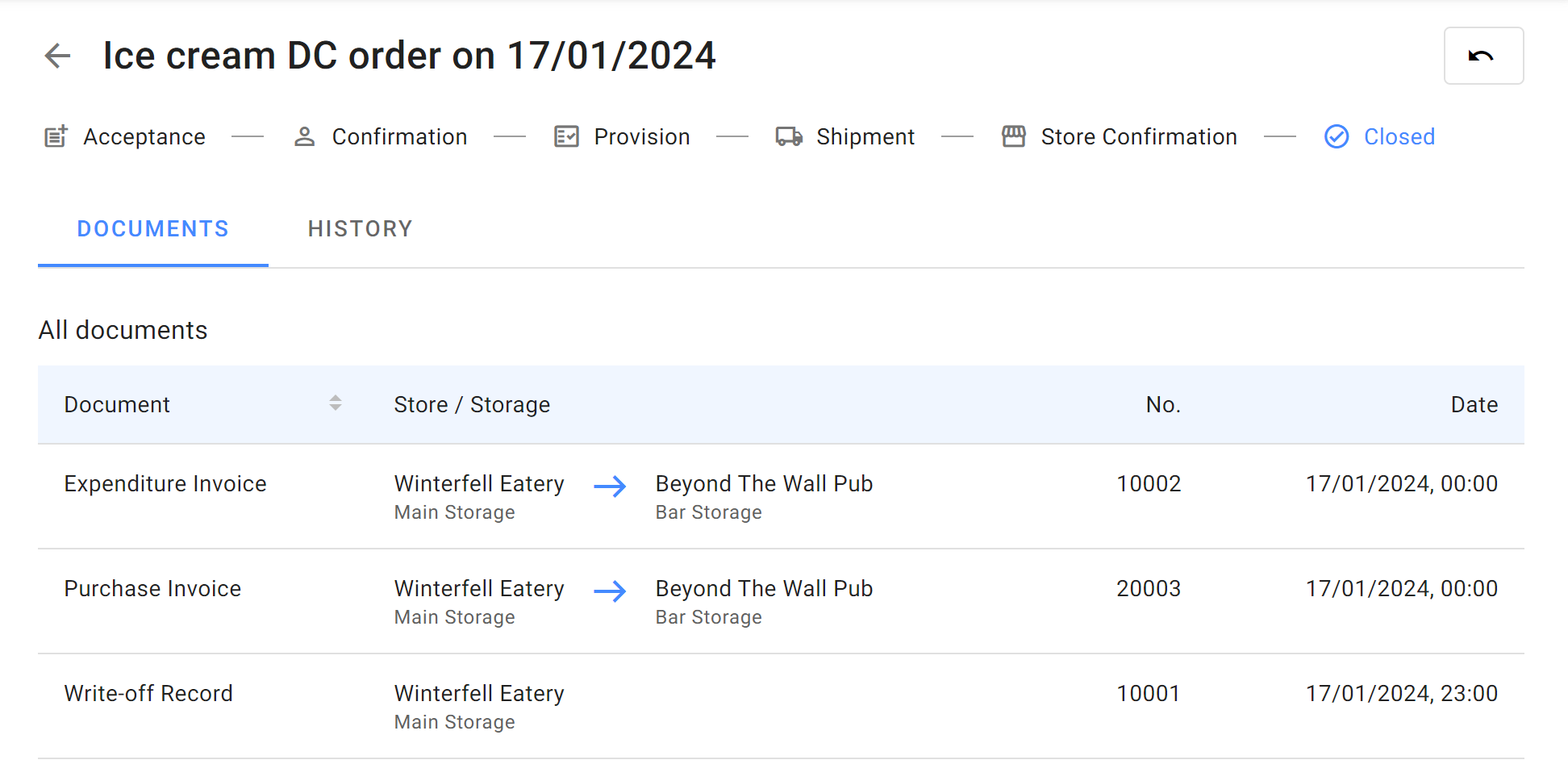The height and width of the screenshot is (760, 1568).
Task: Click the Date column header
Action: click(x=1474, y=404)
